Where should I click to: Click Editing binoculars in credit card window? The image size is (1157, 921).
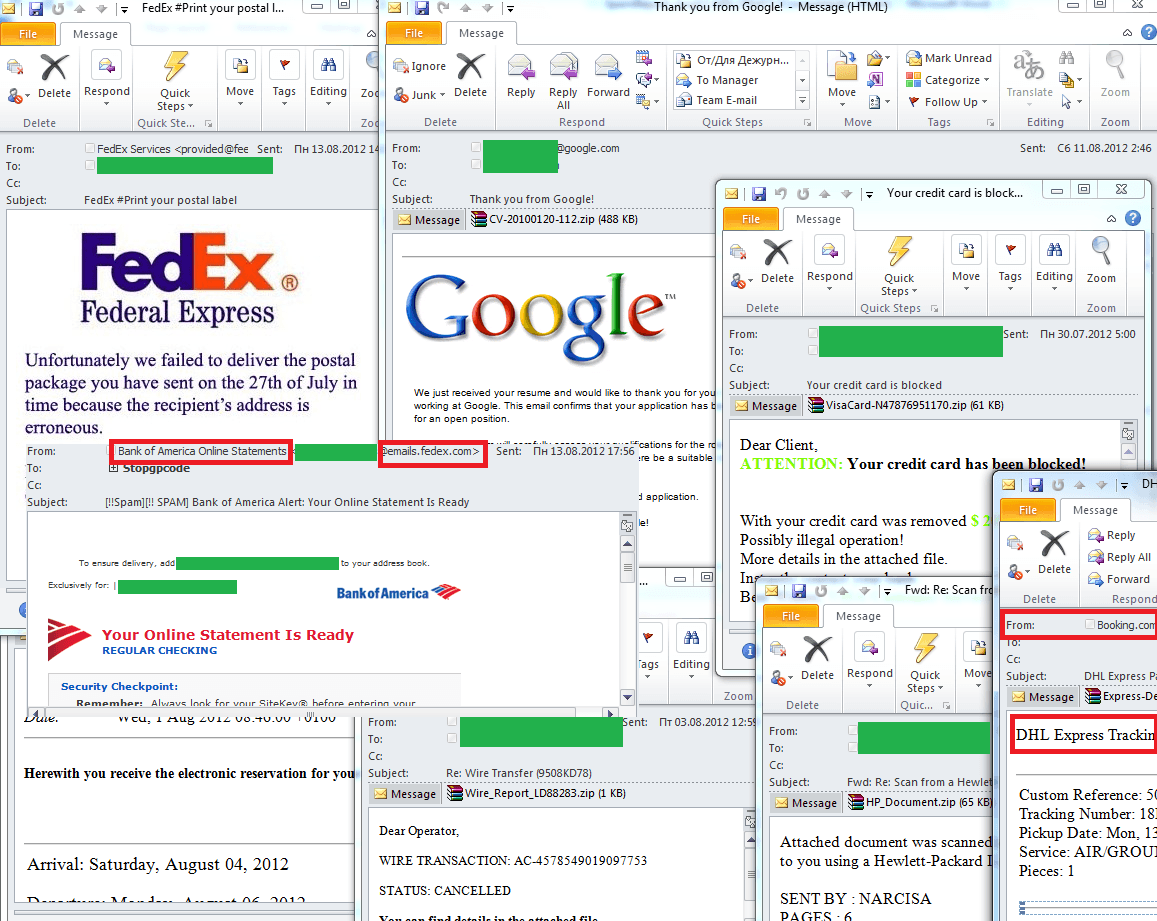click(1054, 250)
